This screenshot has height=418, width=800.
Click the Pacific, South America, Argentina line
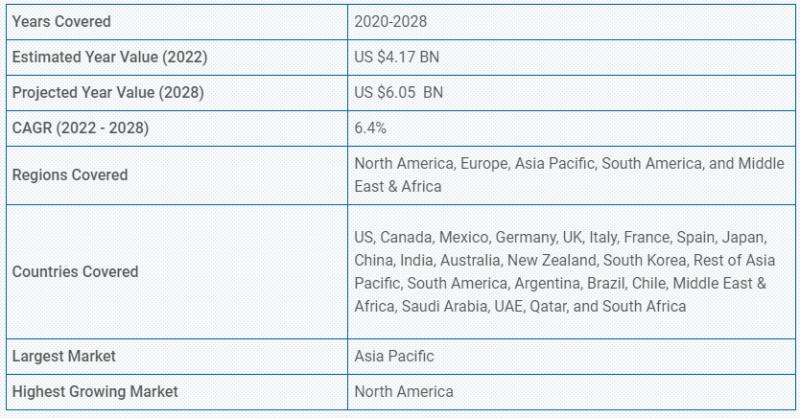tap(560, 283)
